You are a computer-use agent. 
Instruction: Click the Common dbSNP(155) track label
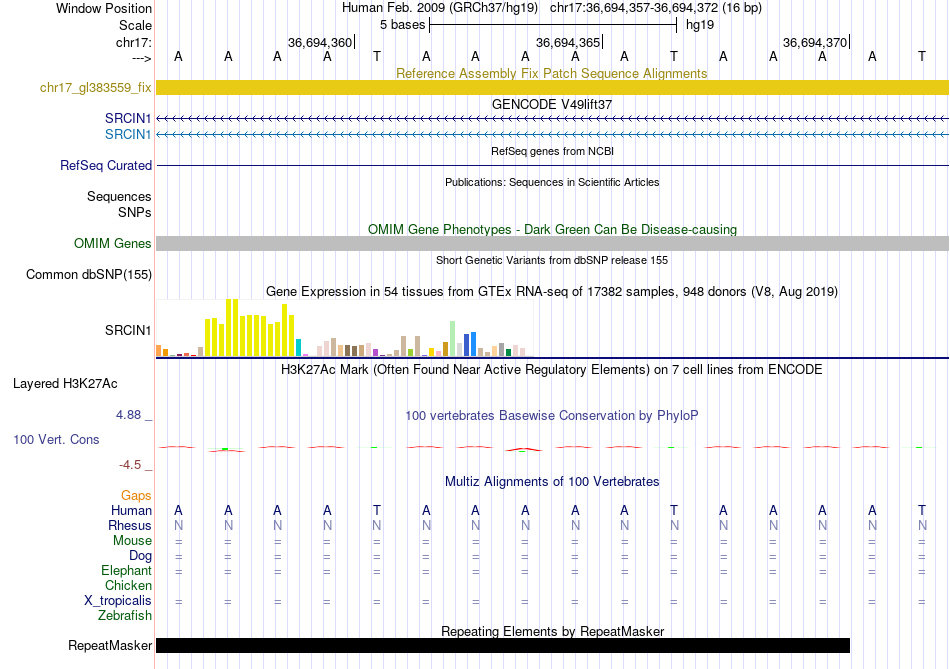click(89, 275)
